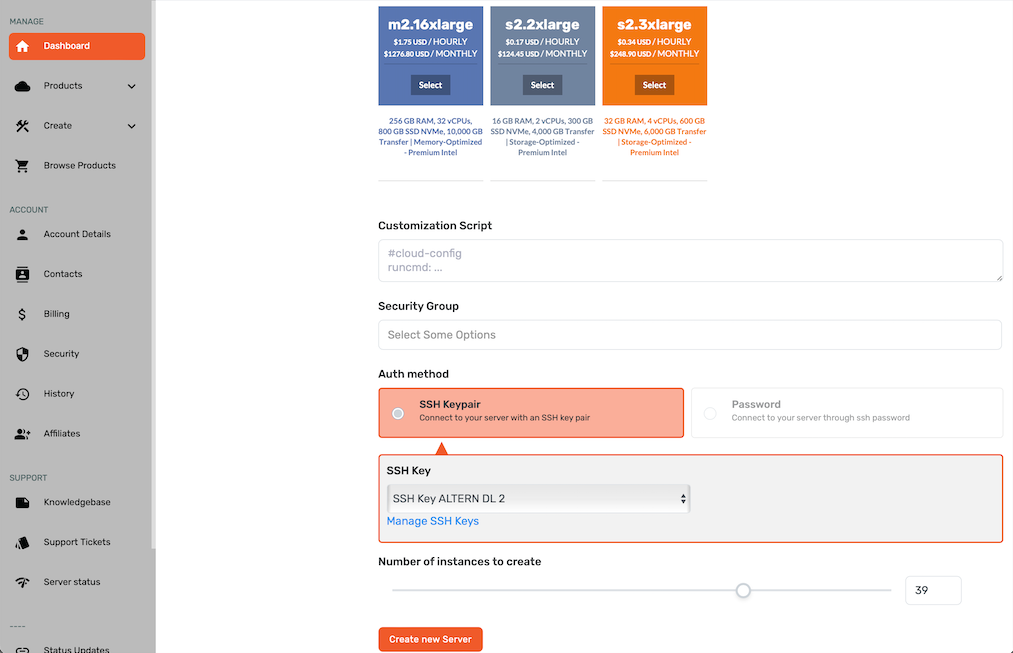Select the SSH Keypair auth radio button
The image size is (1013, 653).
pos(398,413)
